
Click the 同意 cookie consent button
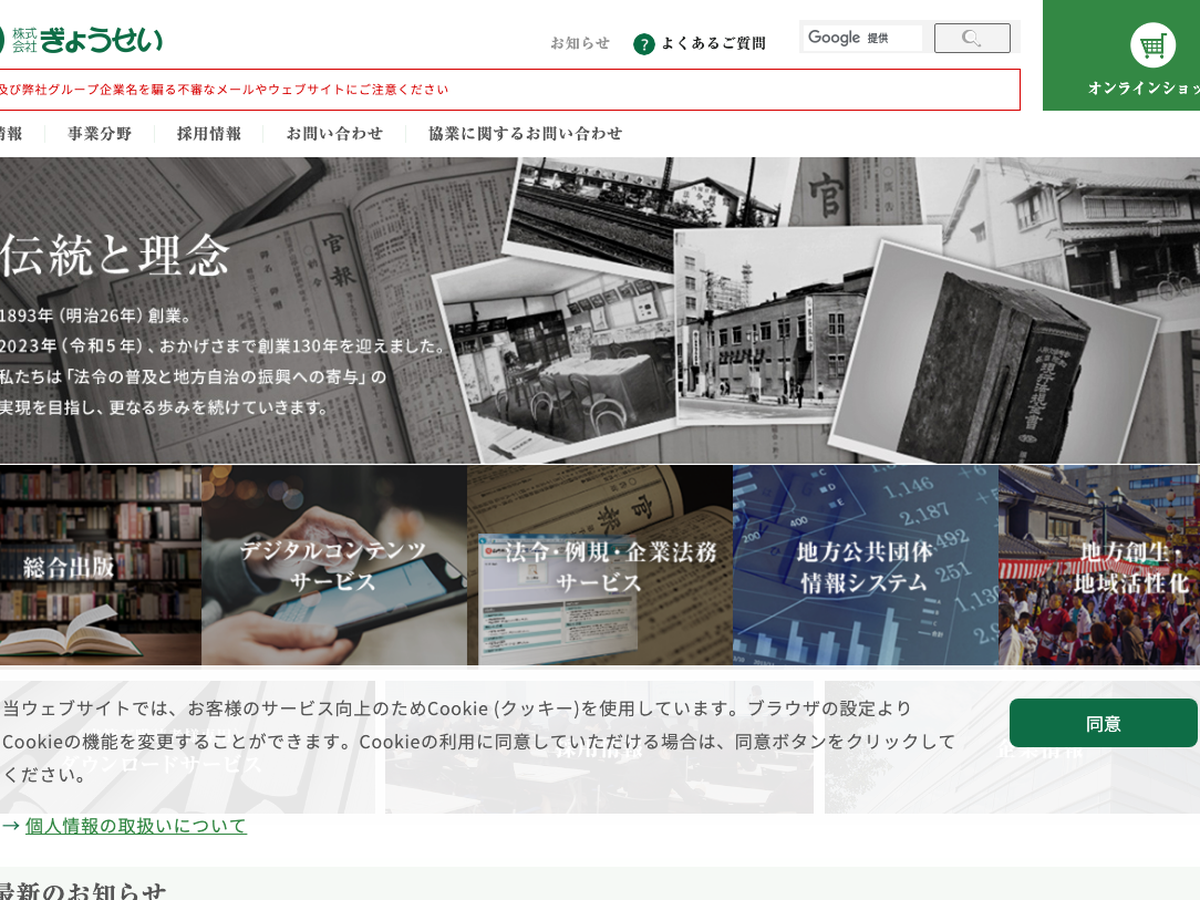tap(1102, 723)
